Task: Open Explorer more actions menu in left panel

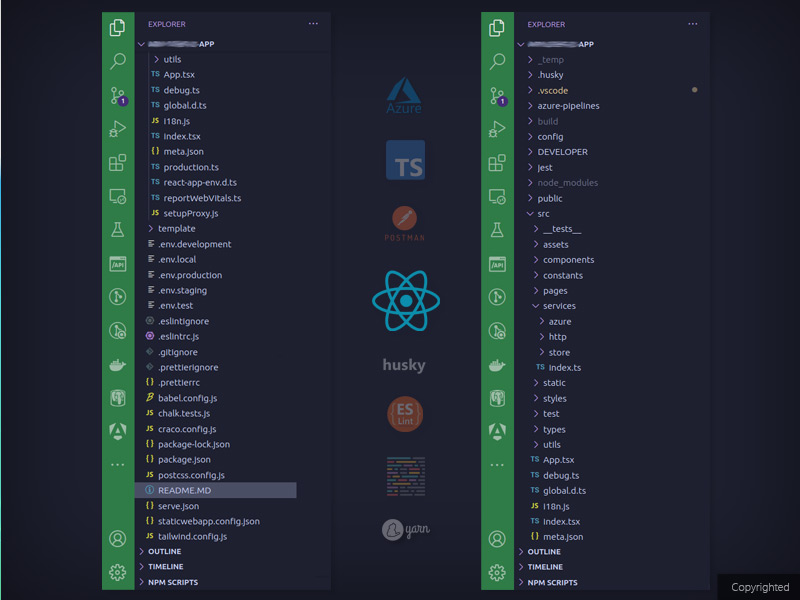Action: click(313, 23)
